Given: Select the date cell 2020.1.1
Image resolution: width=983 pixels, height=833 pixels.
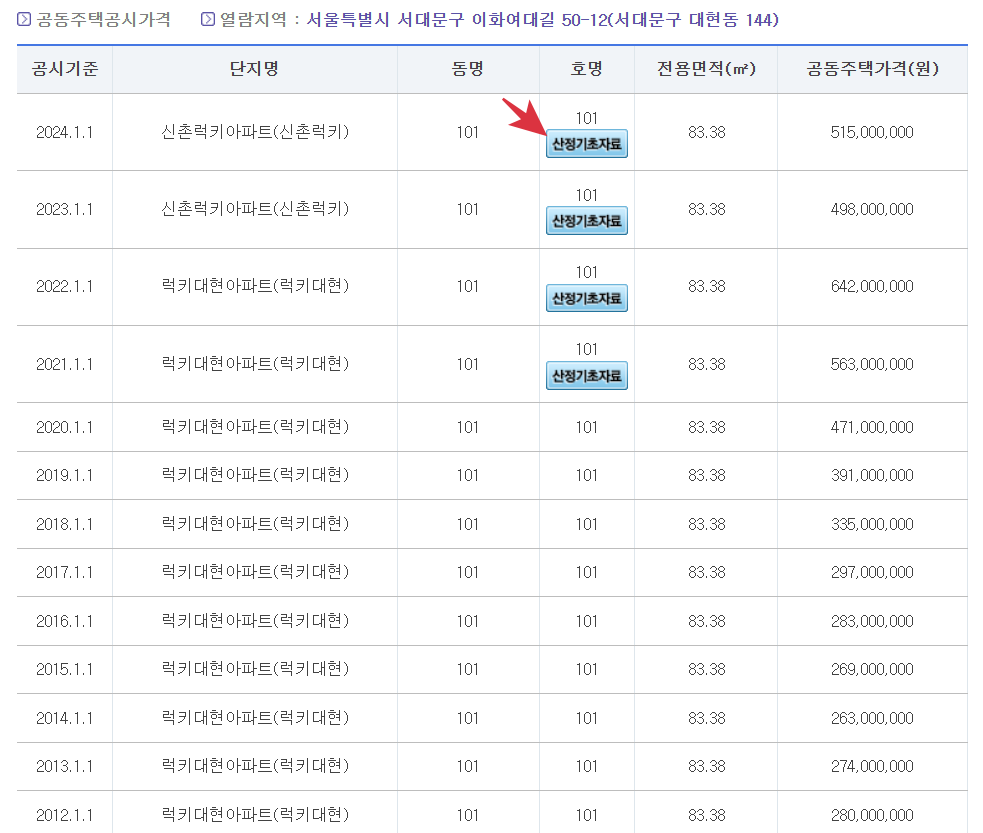Looking at the screenshot, I should (65, 427).
